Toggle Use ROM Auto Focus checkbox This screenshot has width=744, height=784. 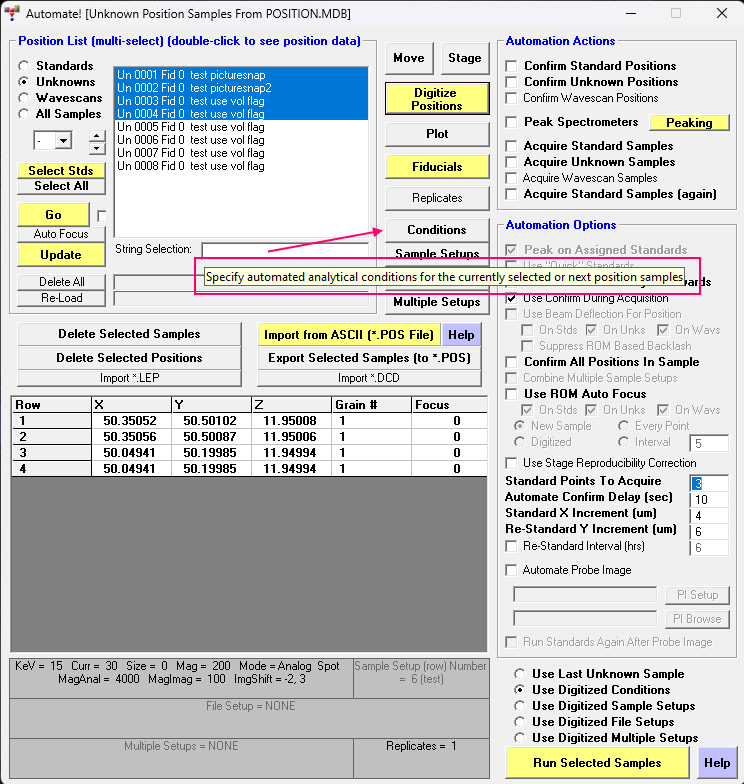pos(512,394)
